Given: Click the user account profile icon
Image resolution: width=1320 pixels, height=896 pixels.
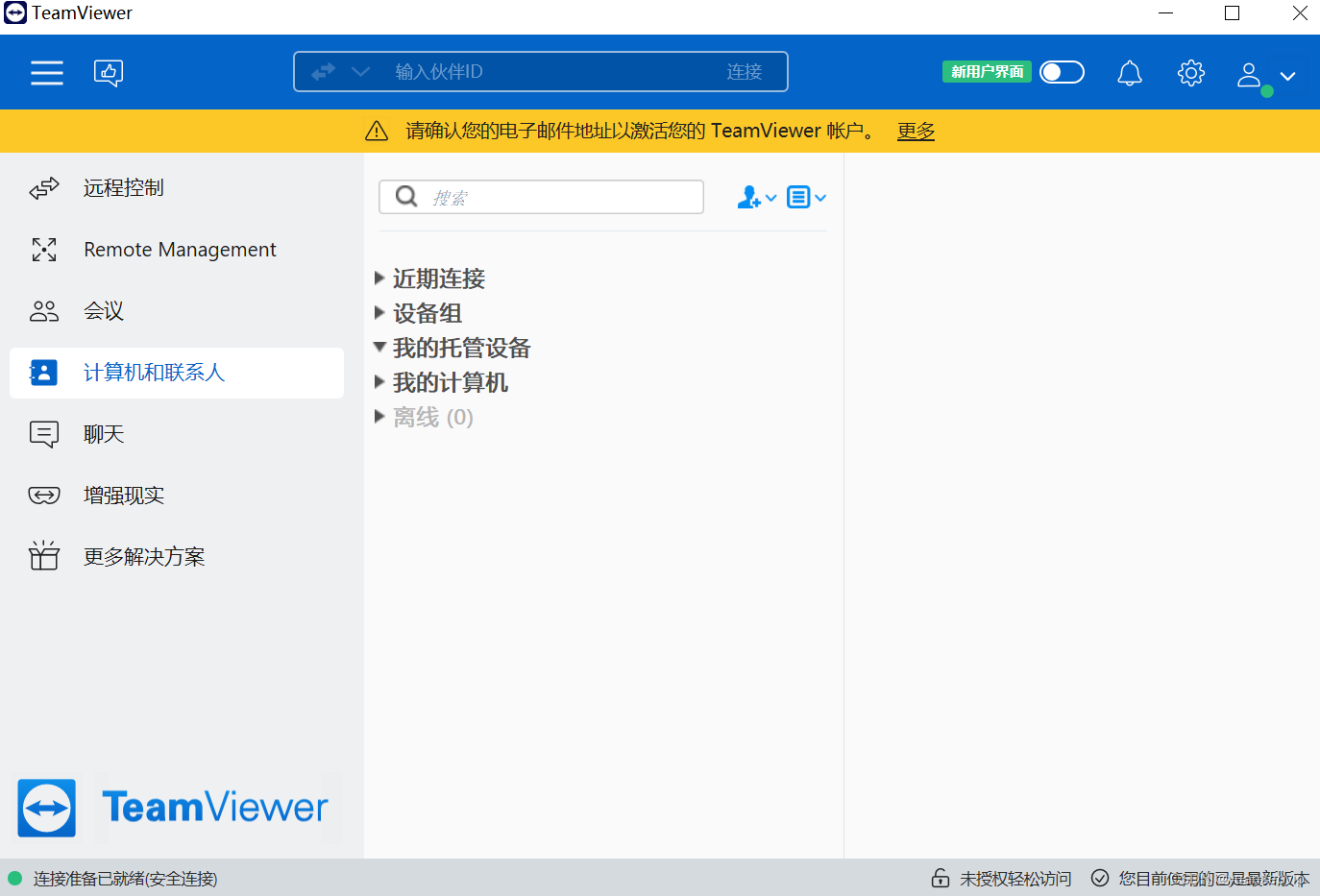Looking at the screenshot, I should [x=1249, y=75].
